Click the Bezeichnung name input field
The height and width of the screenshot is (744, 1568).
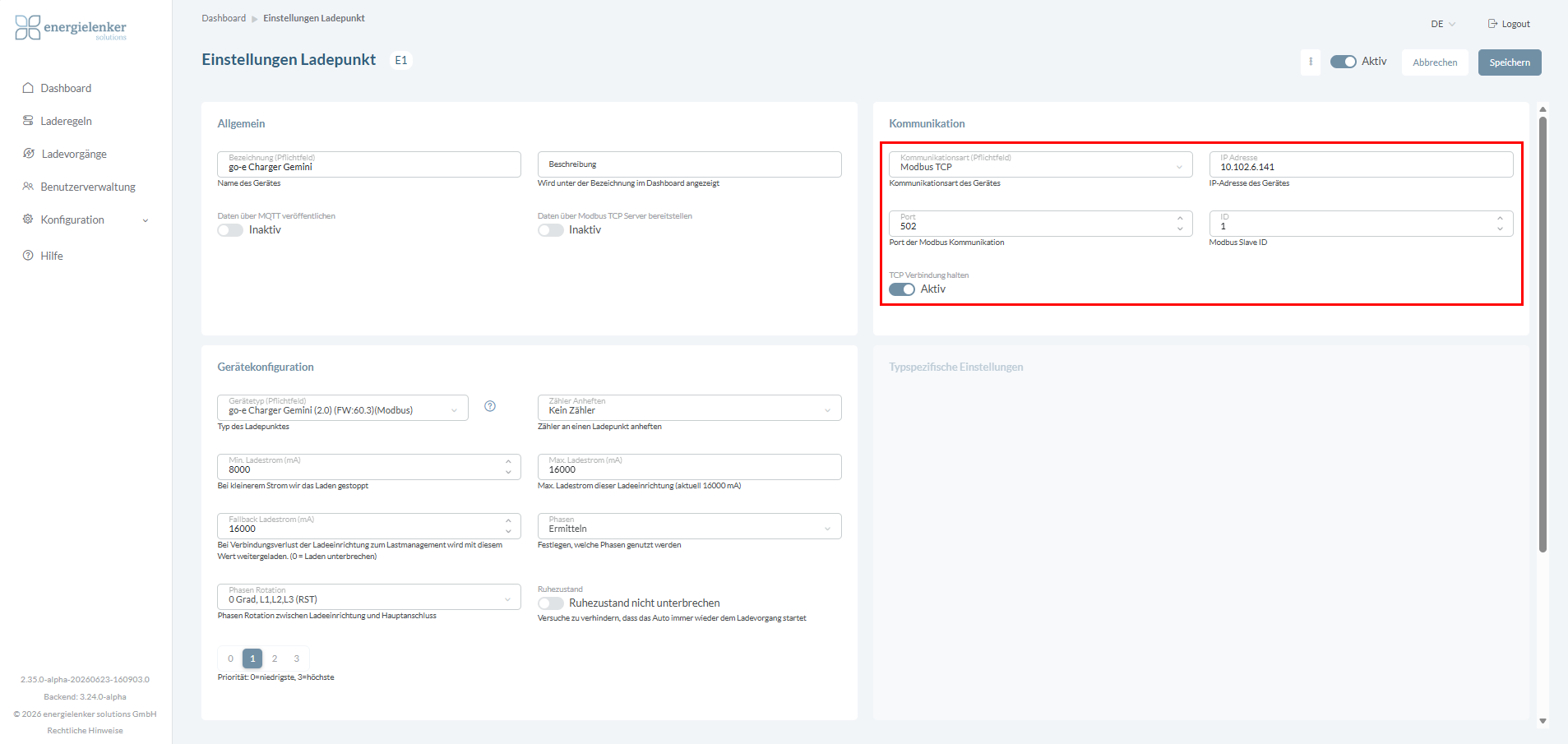point(369,164)
